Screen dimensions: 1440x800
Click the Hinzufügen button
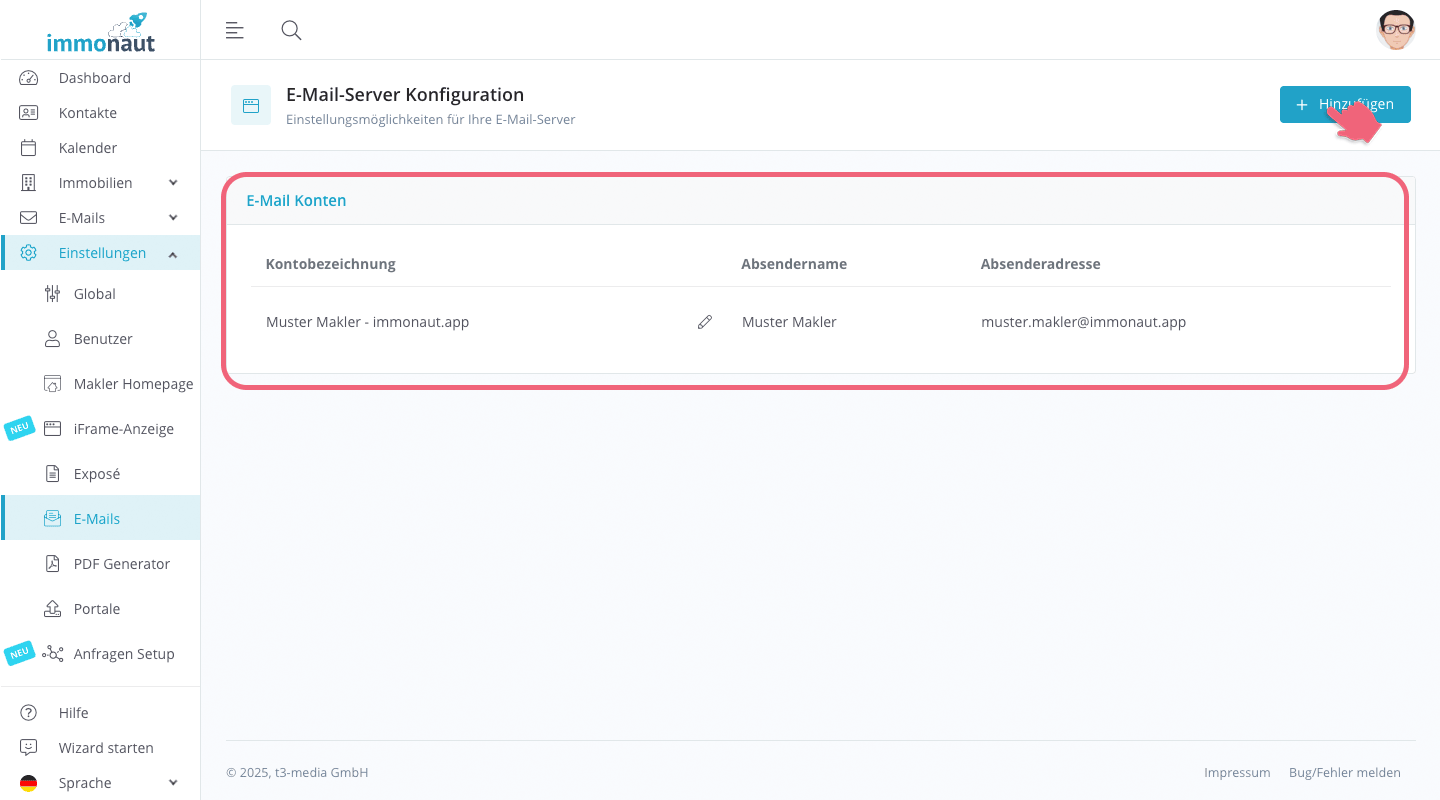[x=1344, y=104]
